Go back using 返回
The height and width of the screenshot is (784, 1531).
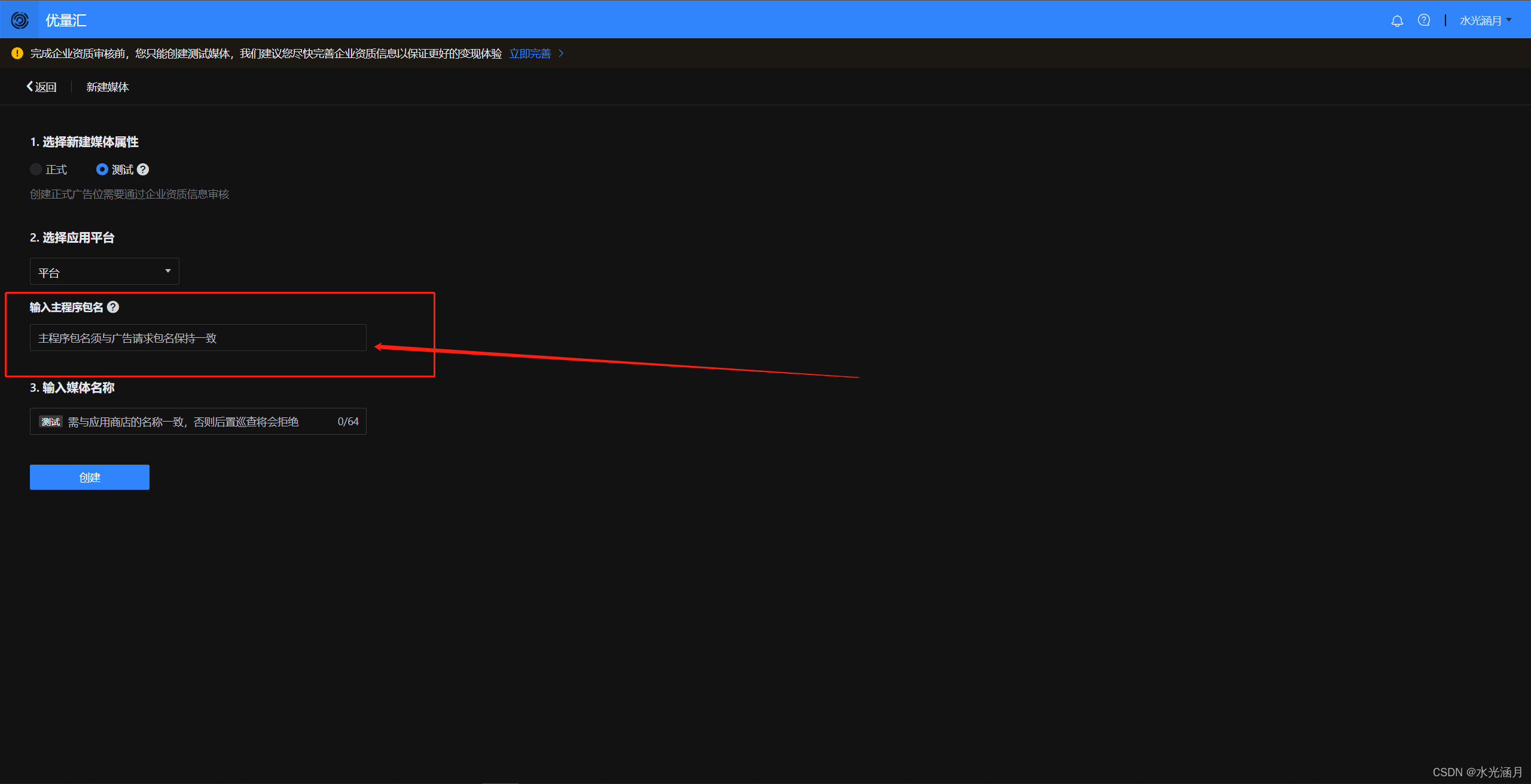[x=41, y=87]
